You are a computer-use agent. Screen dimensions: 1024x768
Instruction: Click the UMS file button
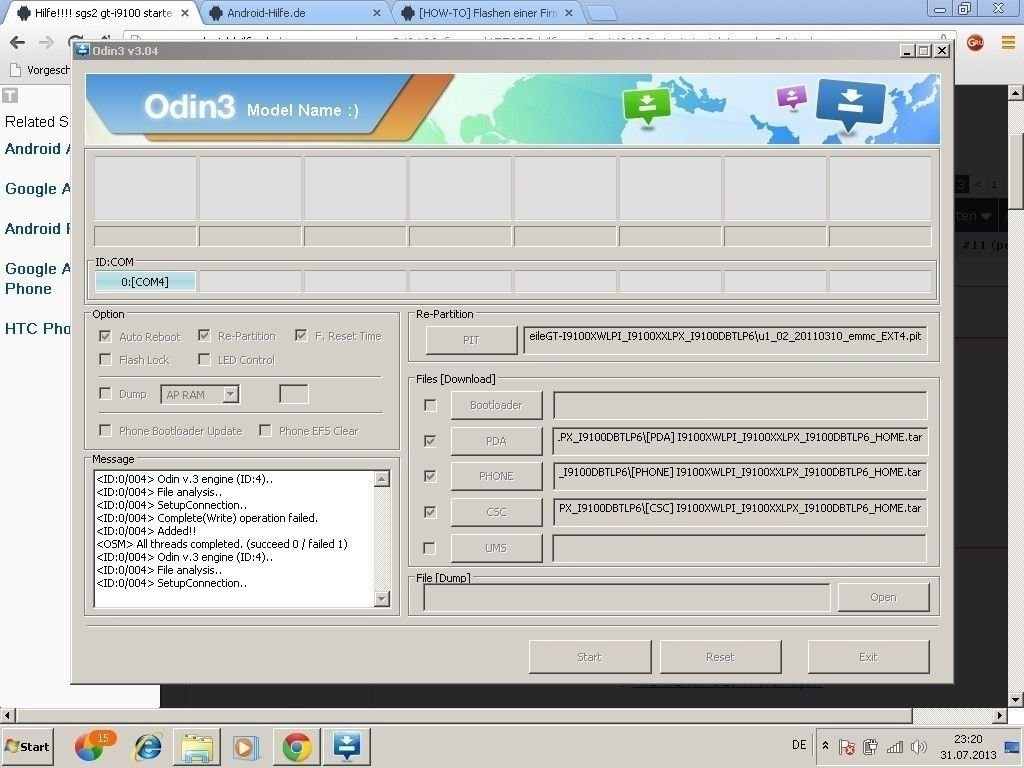496,548
